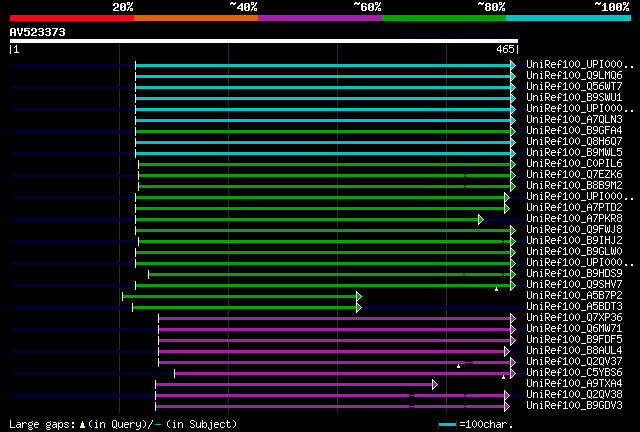
Task: Click the red 20% identity legend segment
Action: (x=72, y=18)
